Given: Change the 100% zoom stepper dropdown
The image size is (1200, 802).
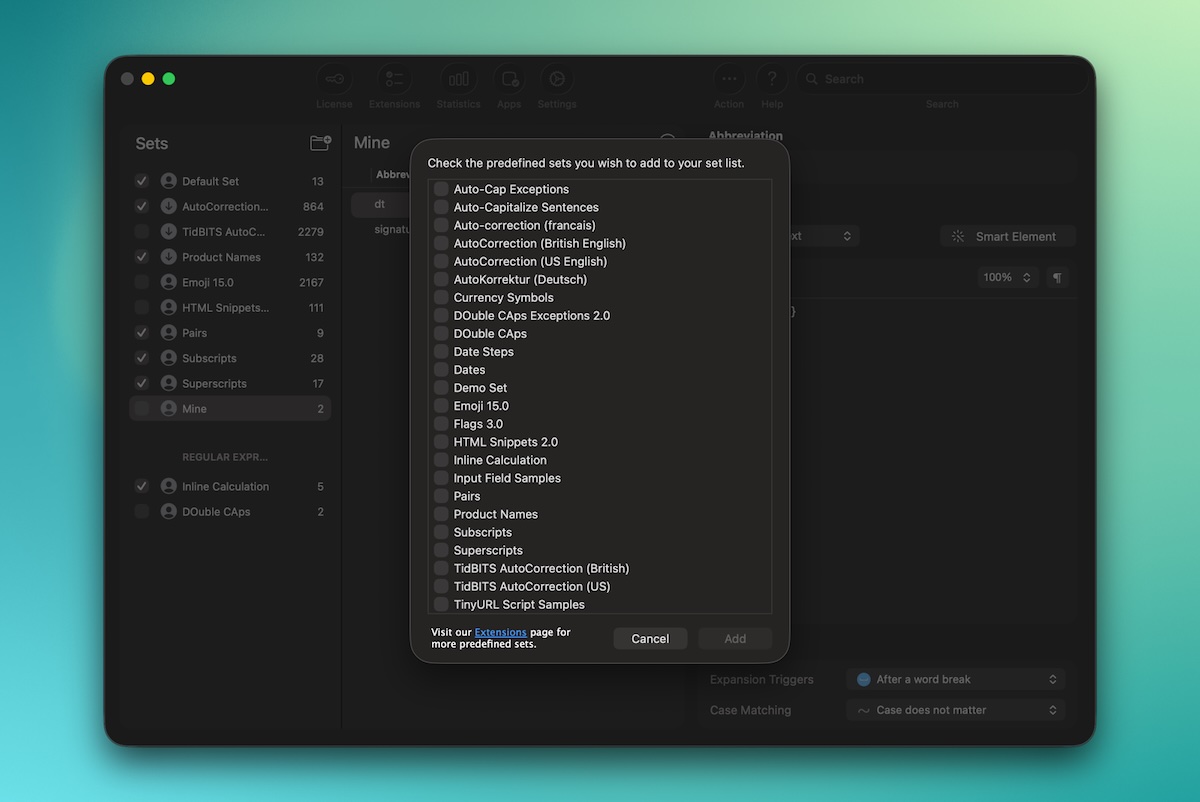Looking at the screenshot, I should [1007, 278].
